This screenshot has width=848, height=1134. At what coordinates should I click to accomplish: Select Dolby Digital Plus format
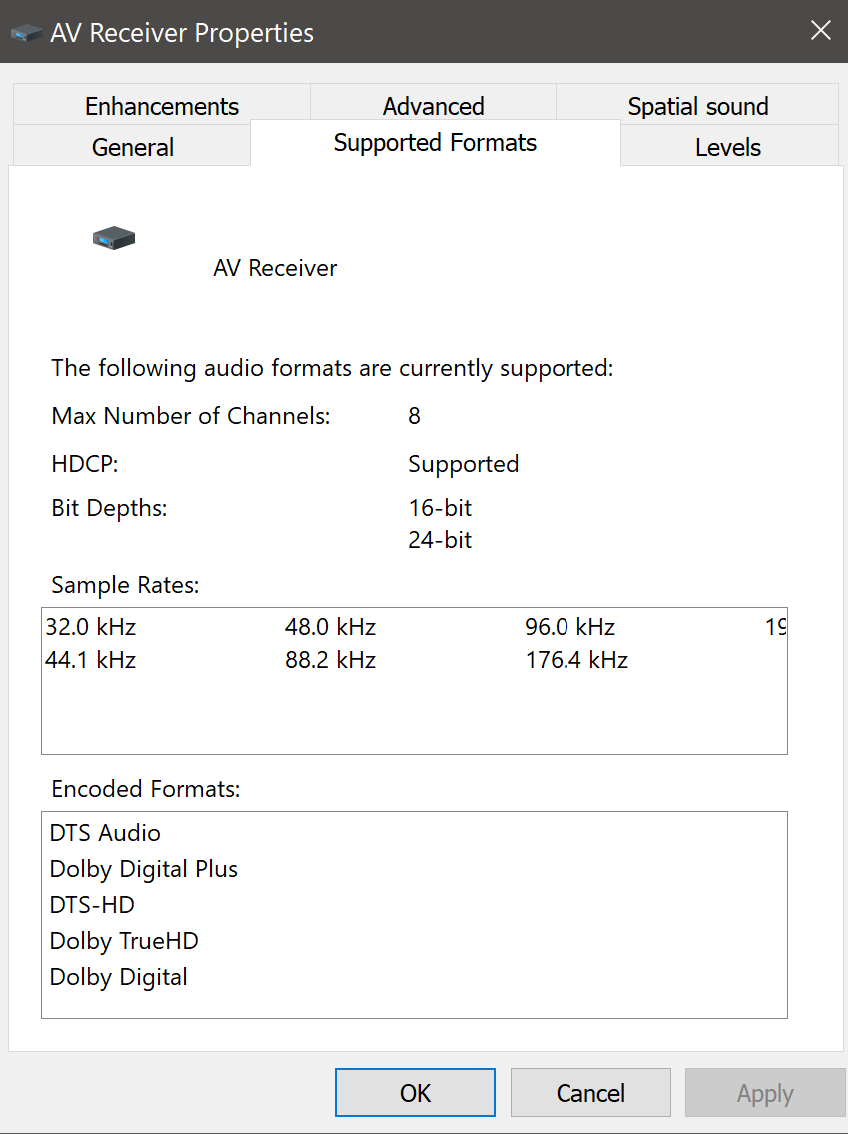(144, 869)
